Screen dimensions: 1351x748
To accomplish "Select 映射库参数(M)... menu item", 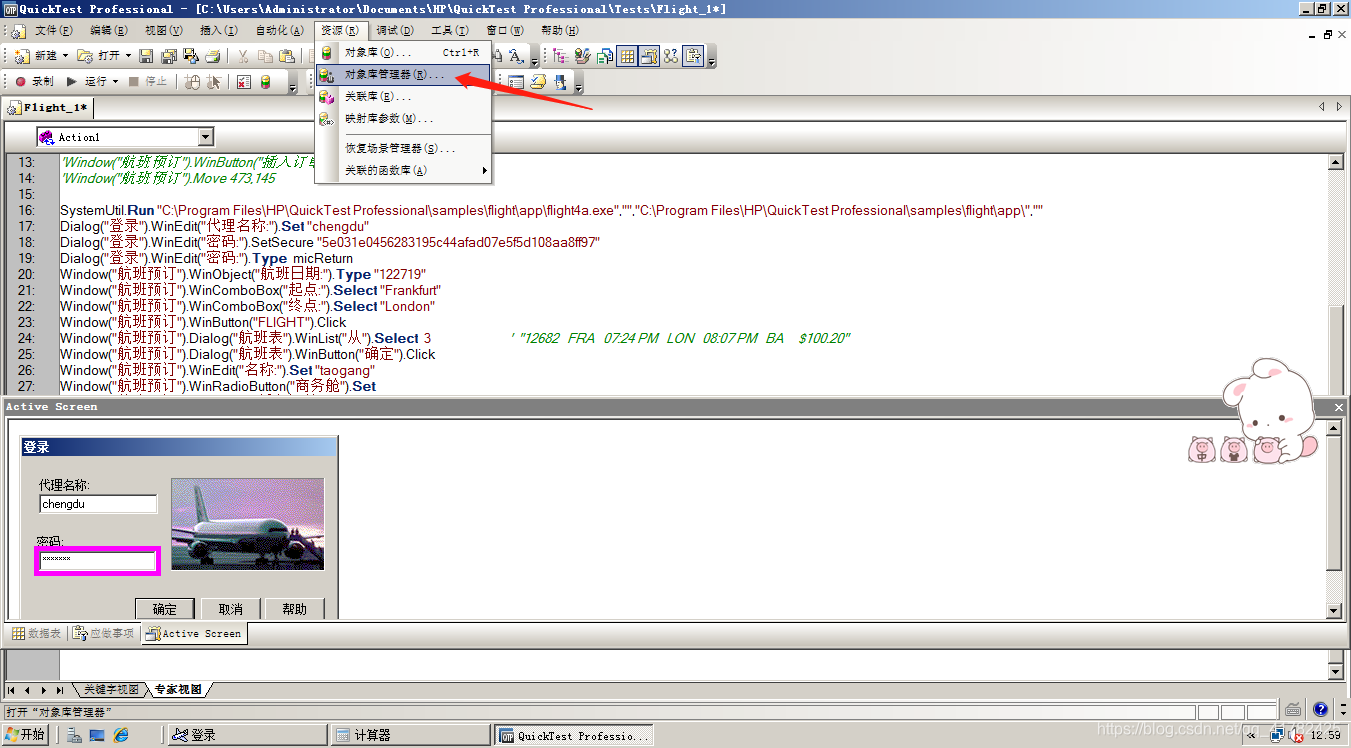I will pyautogui.click(x=403, y=118).
